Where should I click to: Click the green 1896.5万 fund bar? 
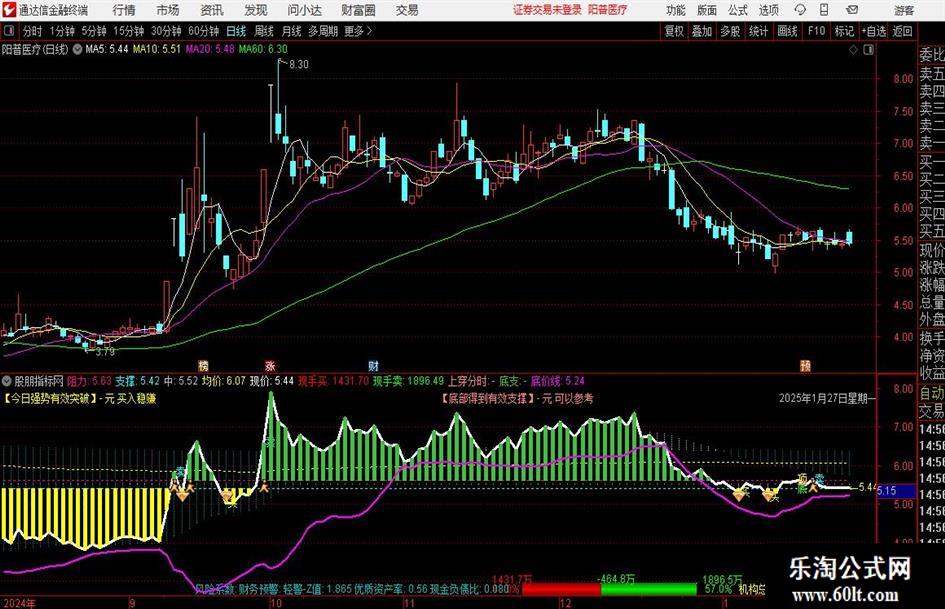[x=649, y=588]
